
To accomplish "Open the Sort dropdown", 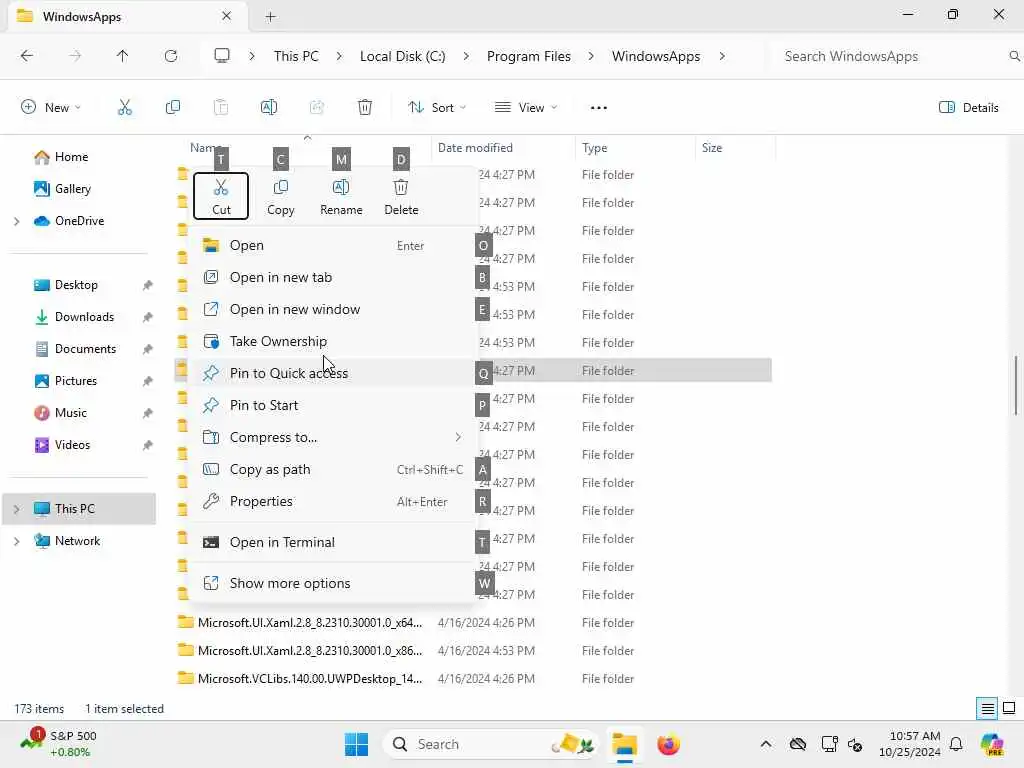I will [437, 108].
